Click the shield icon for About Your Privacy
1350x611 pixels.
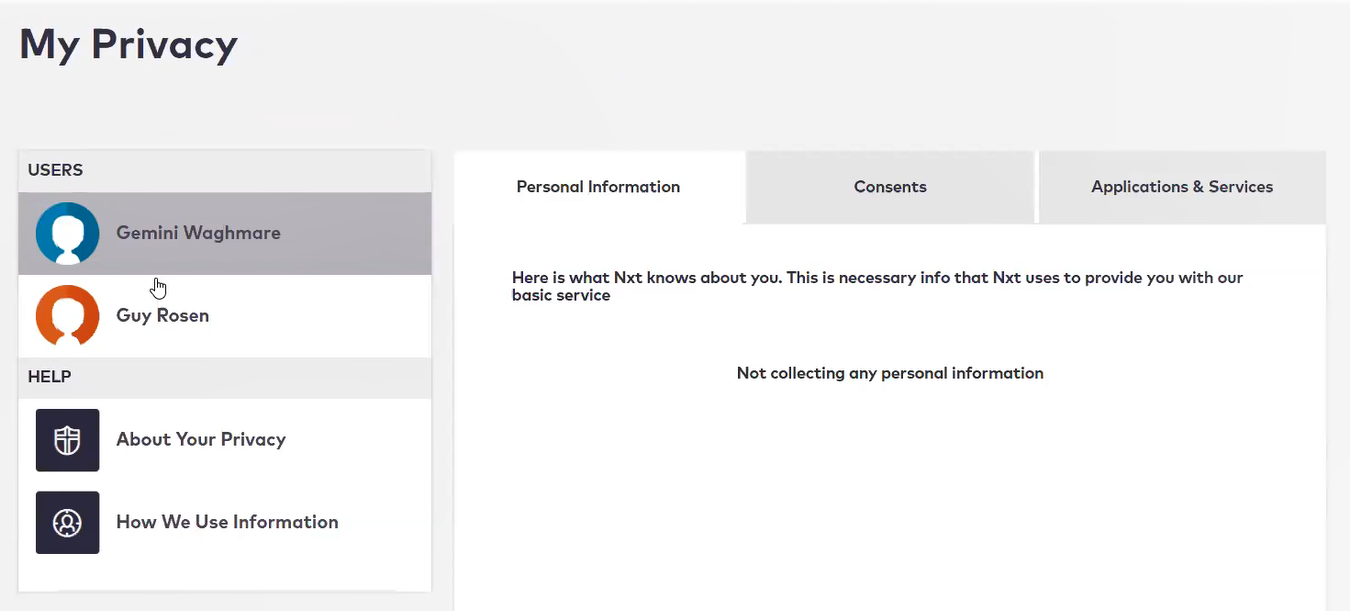[67, 440]
